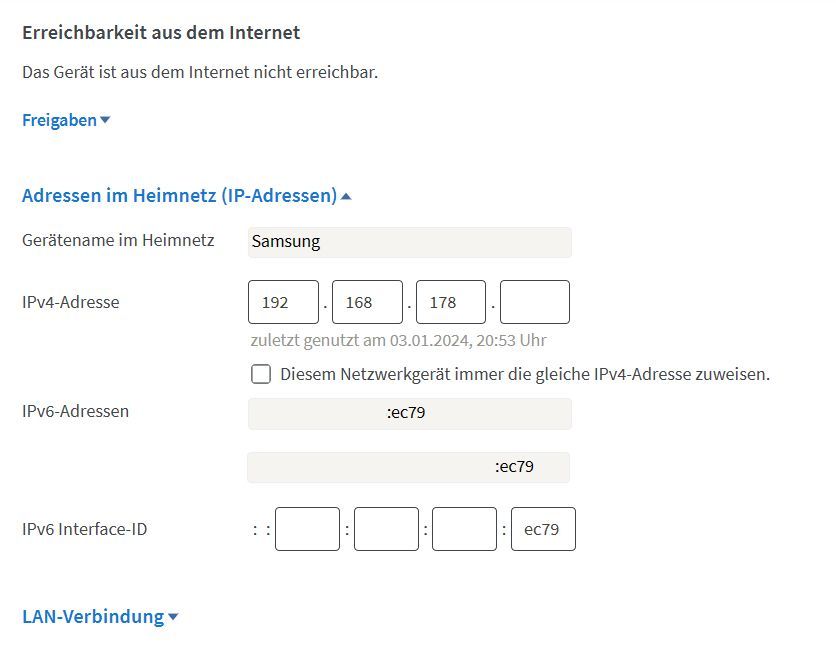
Task: Enable always assigning the same IPv4 address
Action: [x=261, y=374]
